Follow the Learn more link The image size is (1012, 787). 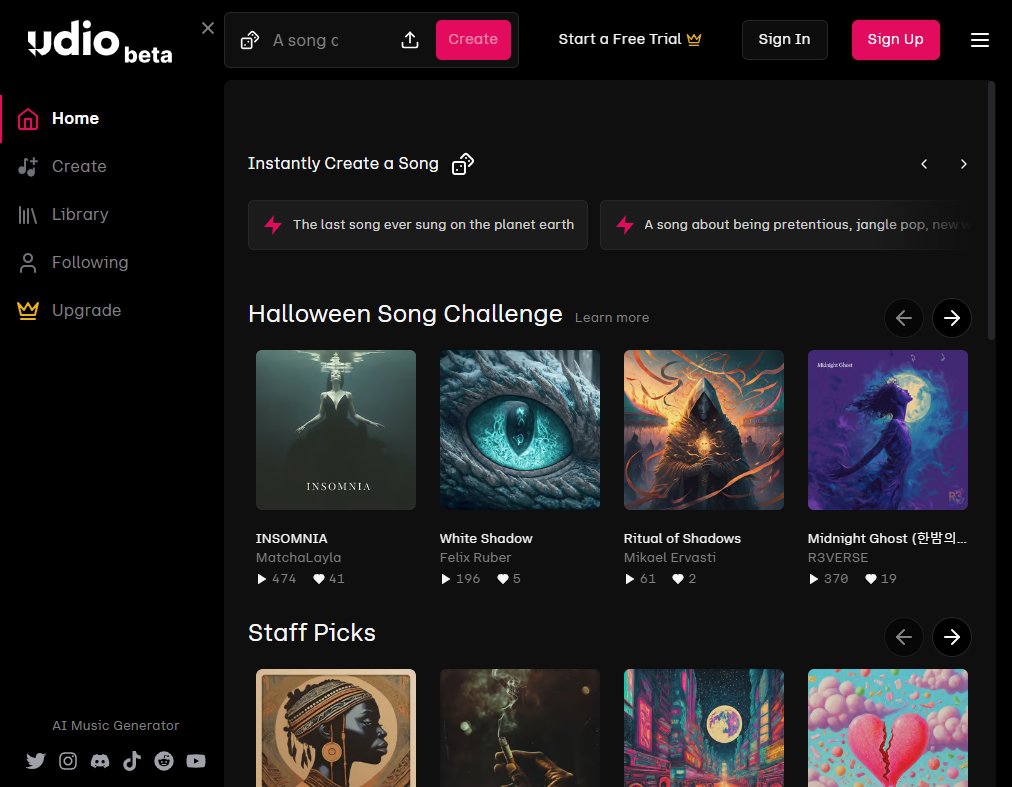(612, 317)
